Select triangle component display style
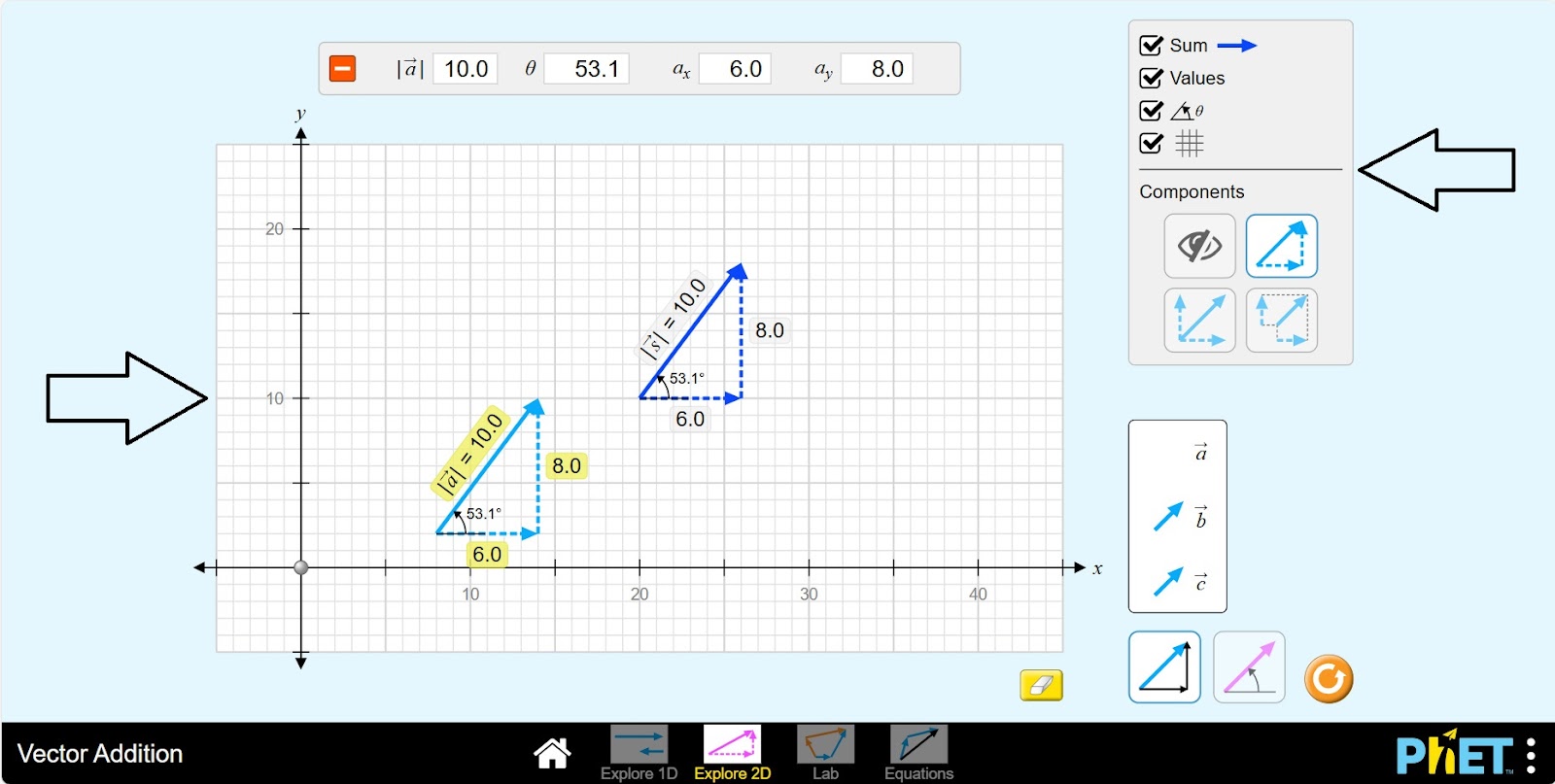Image resolution: width=1555 pixels, height=784 pixels. [x=1281, y=247]
